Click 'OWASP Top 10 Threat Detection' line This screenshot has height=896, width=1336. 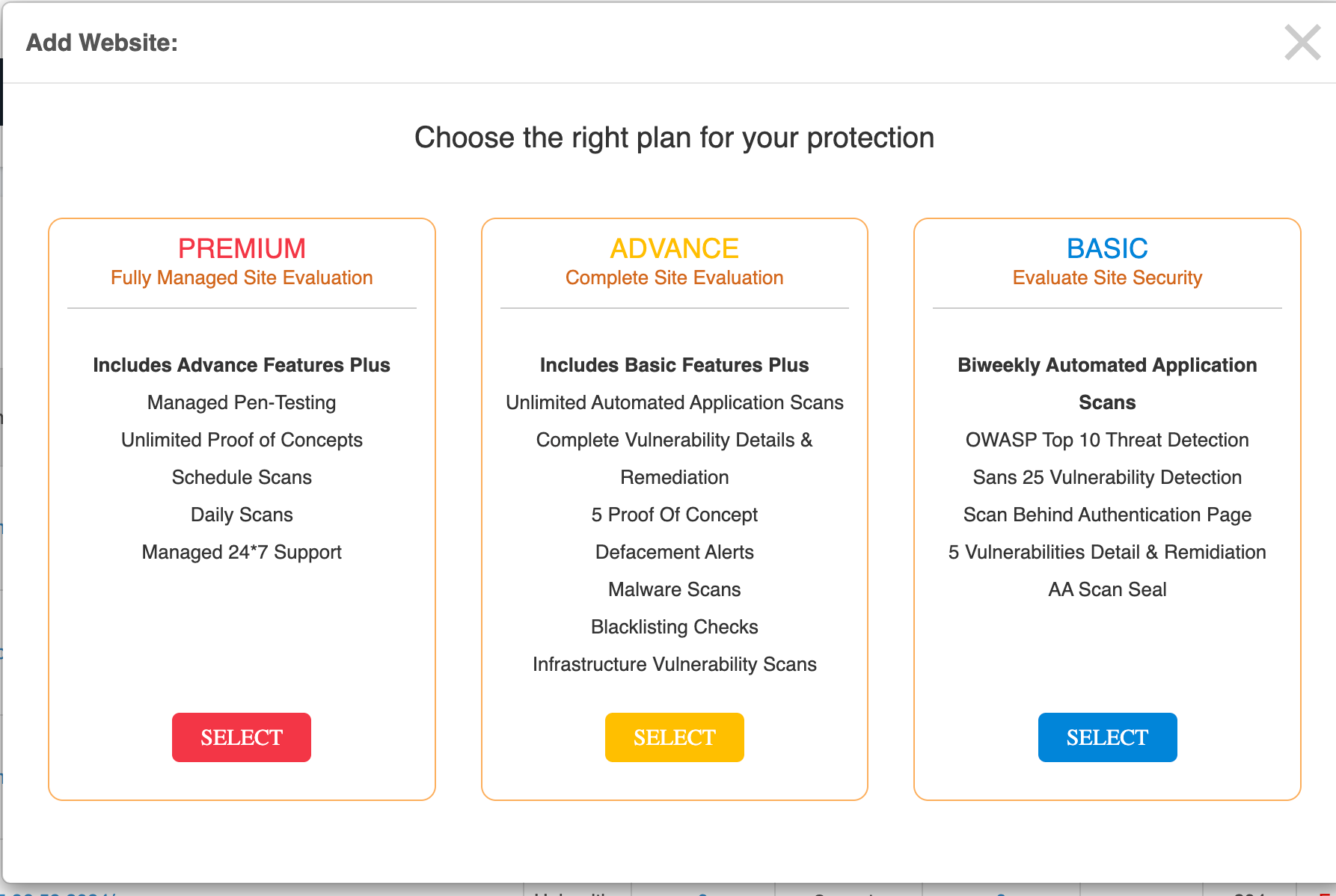point(1107,441)
